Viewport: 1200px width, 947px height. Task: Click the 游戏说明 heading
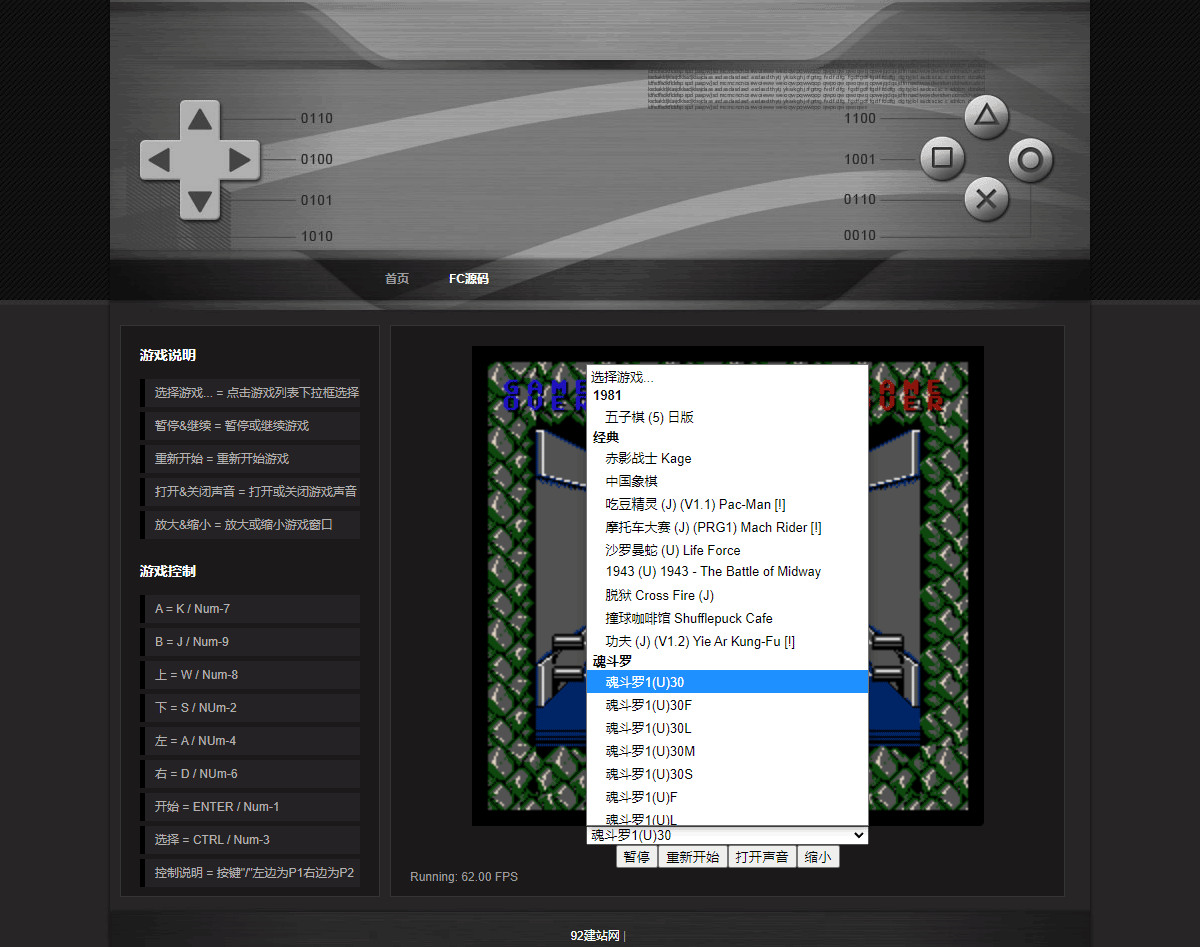(168, 355)
